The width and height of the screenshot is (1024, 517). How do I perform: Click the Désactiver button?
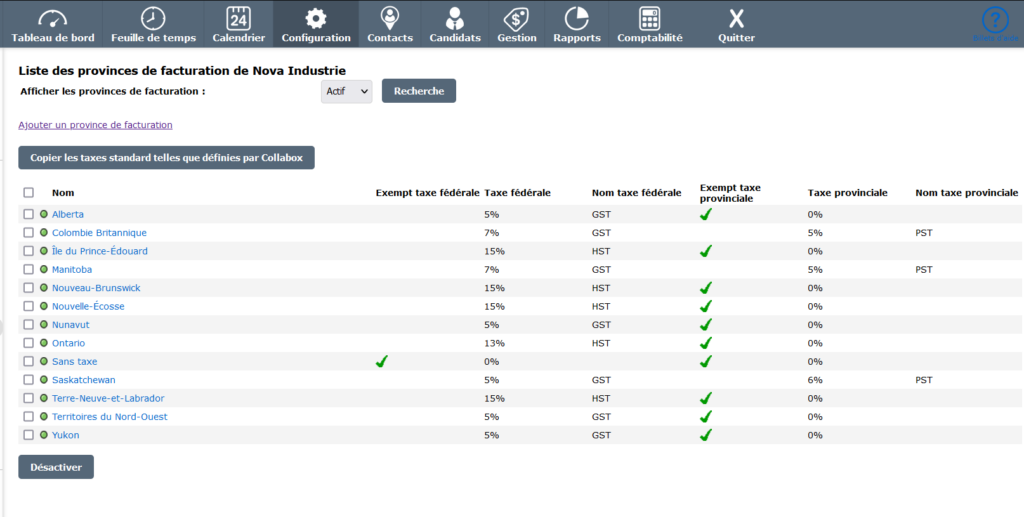[56, 467]
